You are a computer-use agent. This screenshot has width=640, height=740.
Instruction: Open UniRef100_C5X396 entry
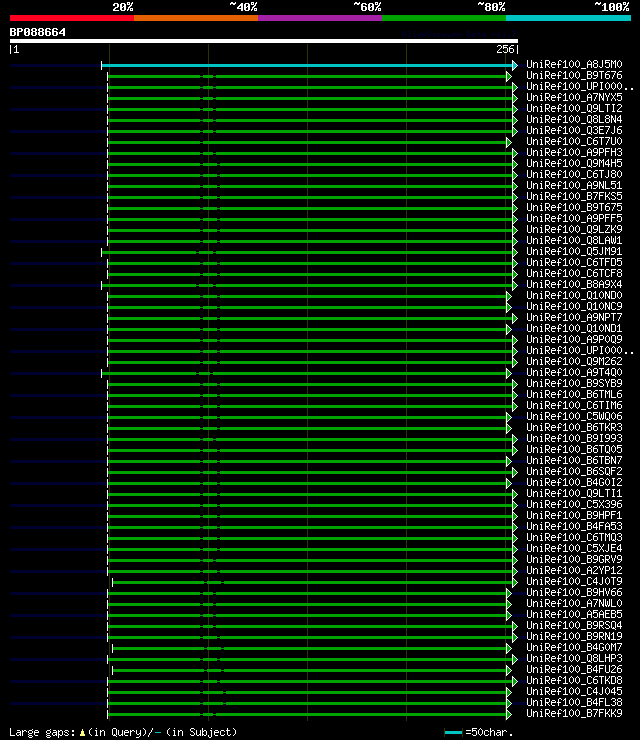[x=574, y=505]
